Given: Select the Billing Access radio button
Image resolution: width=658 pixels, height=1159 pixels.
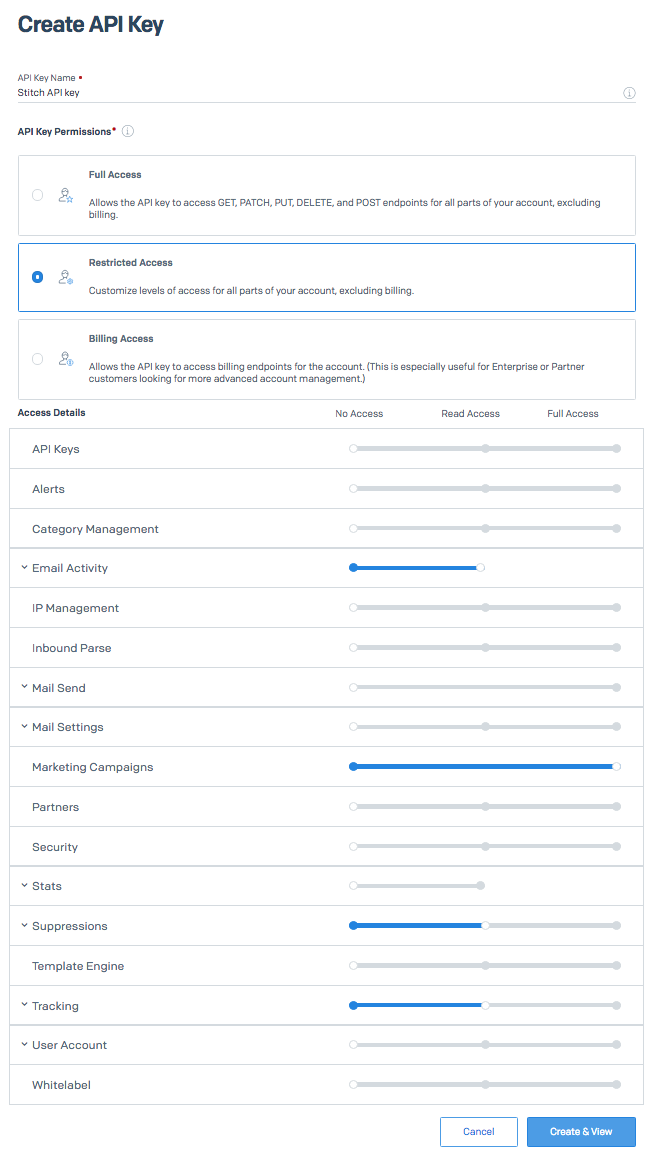Looking at the screenshot, I should pyautogui.click(x=38, y=359).
